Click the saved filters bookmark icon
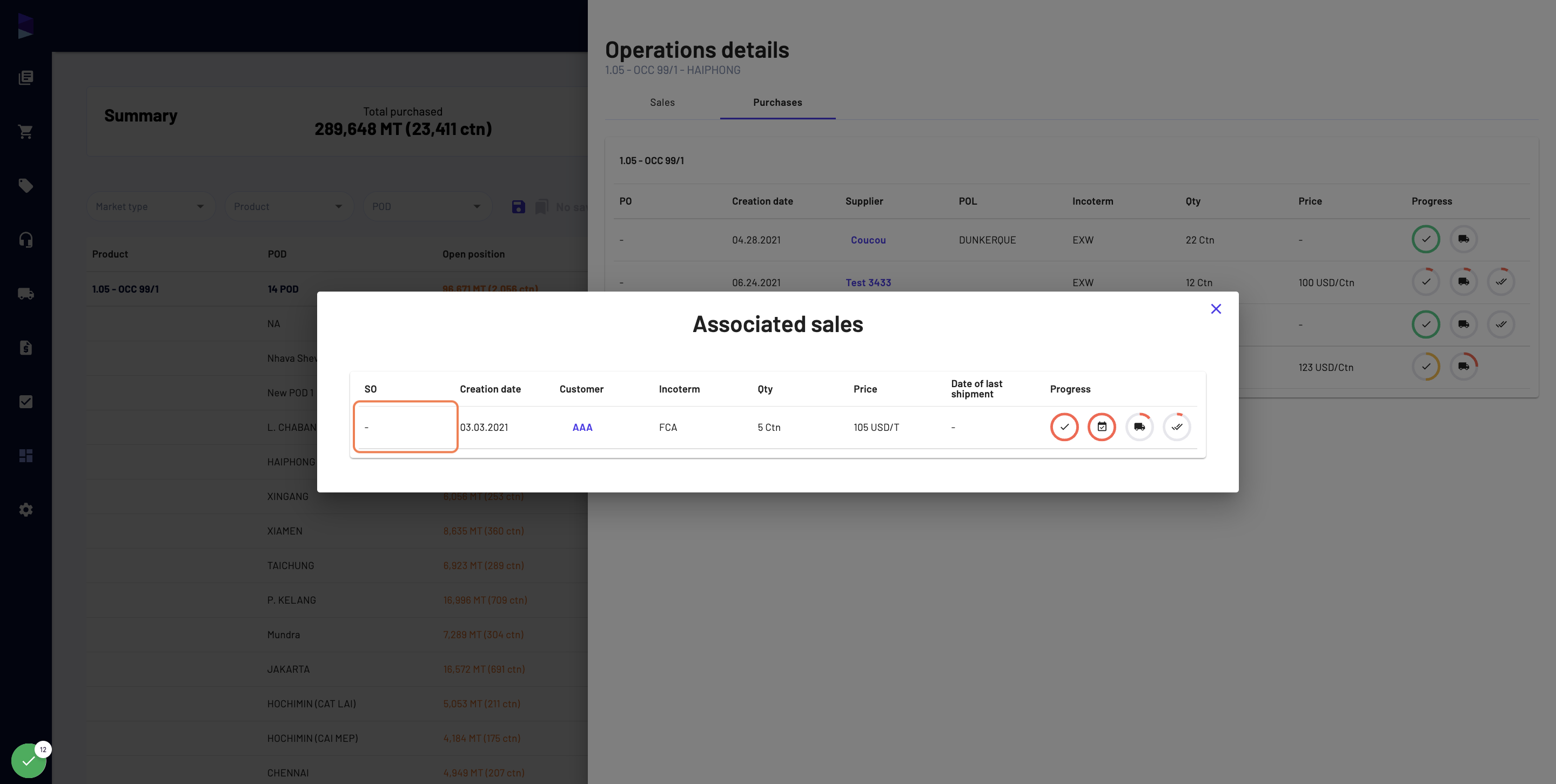Viewport: 1556px width, 784px height. [542, 207]
